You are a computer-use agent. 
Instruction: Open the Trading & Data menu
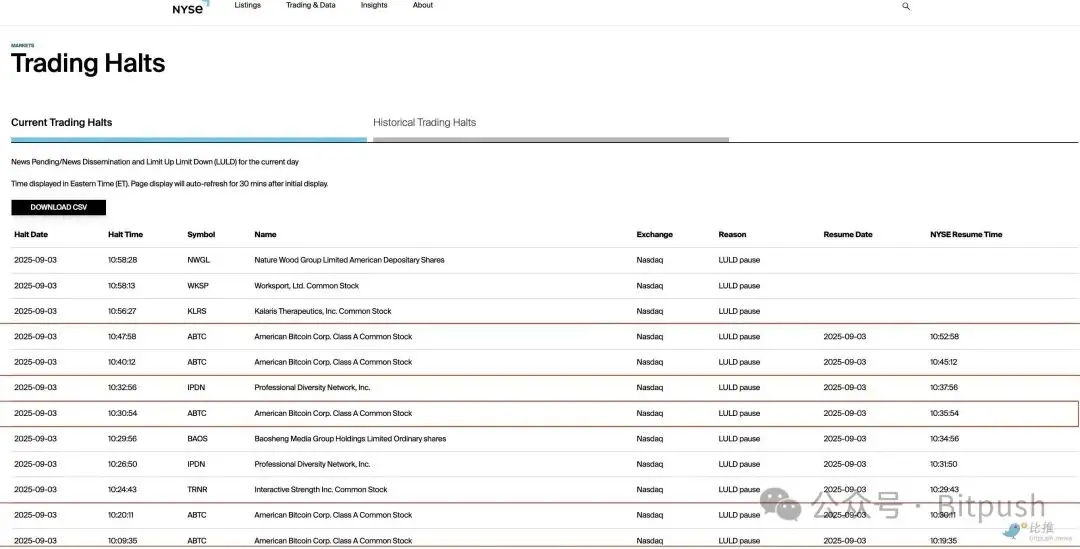(x=310, y=5)
